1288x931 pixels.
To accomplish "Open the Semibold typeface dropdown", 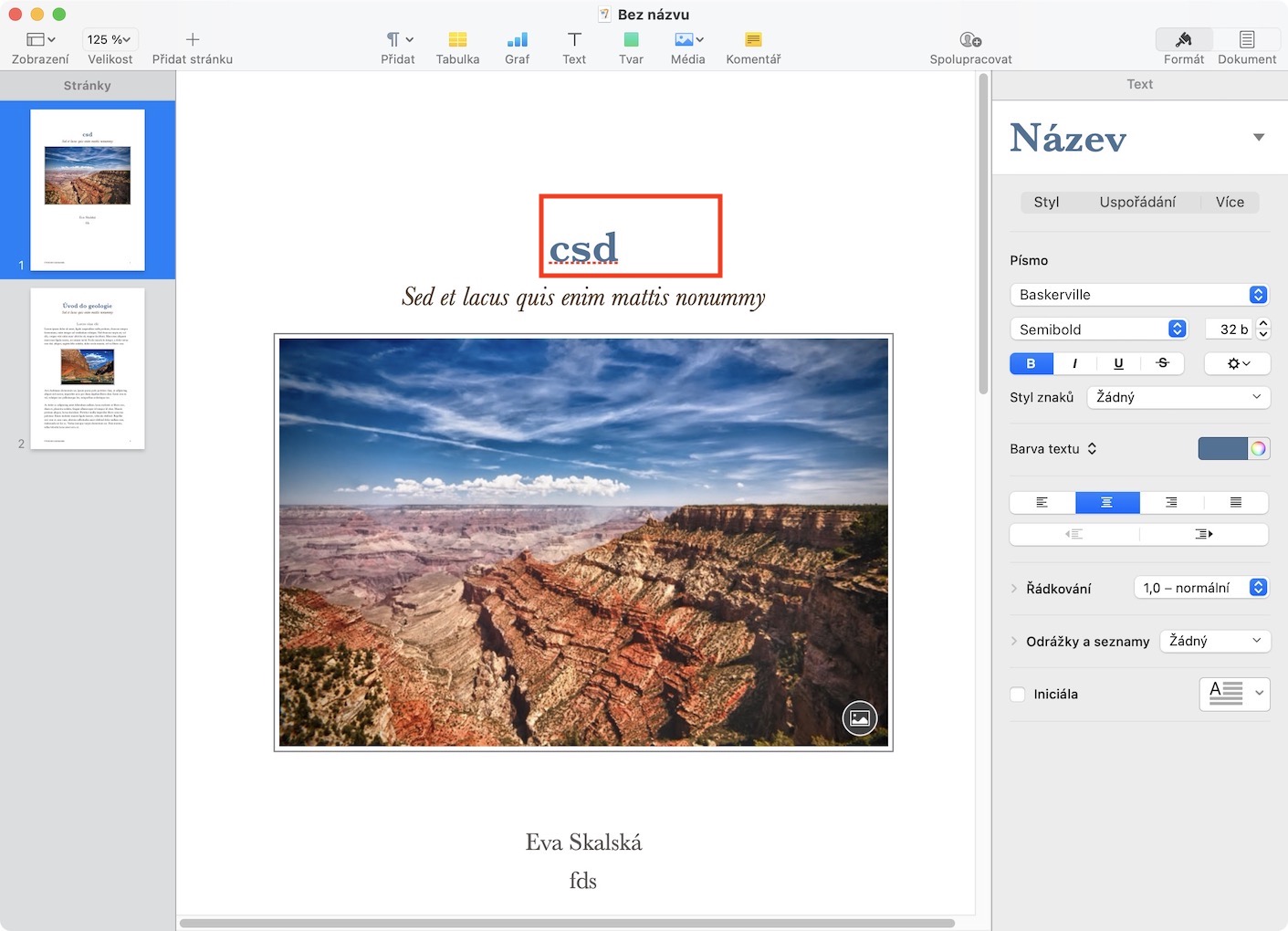I will click(1099, 330).
